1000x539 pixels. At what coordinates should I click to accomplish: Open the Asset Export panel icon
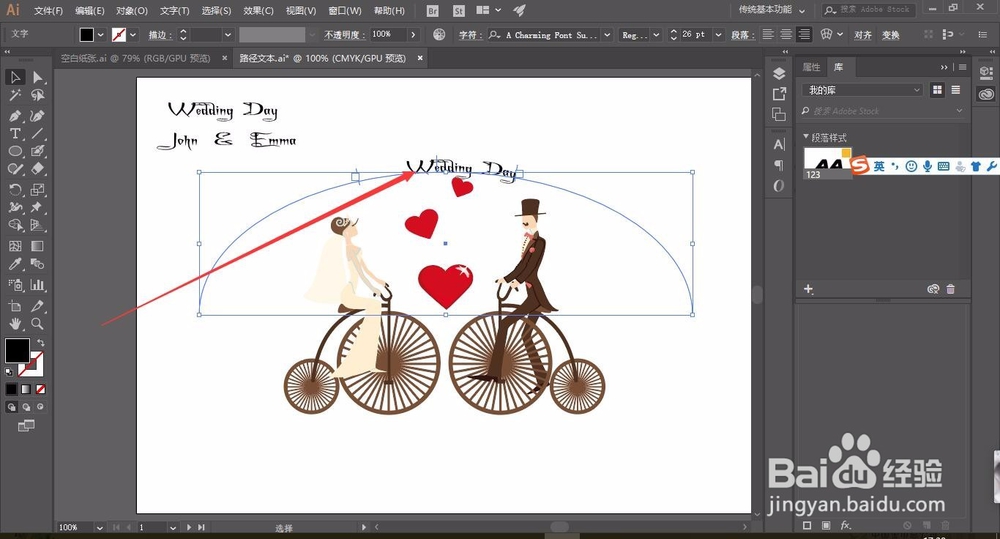point(779,94)
